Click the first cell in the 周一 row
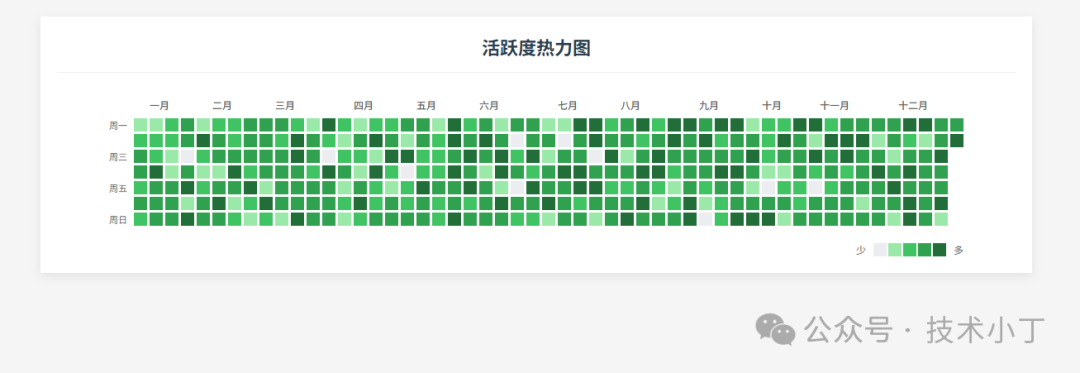The width and height of the screenshot is (1080, 373). 141,125
